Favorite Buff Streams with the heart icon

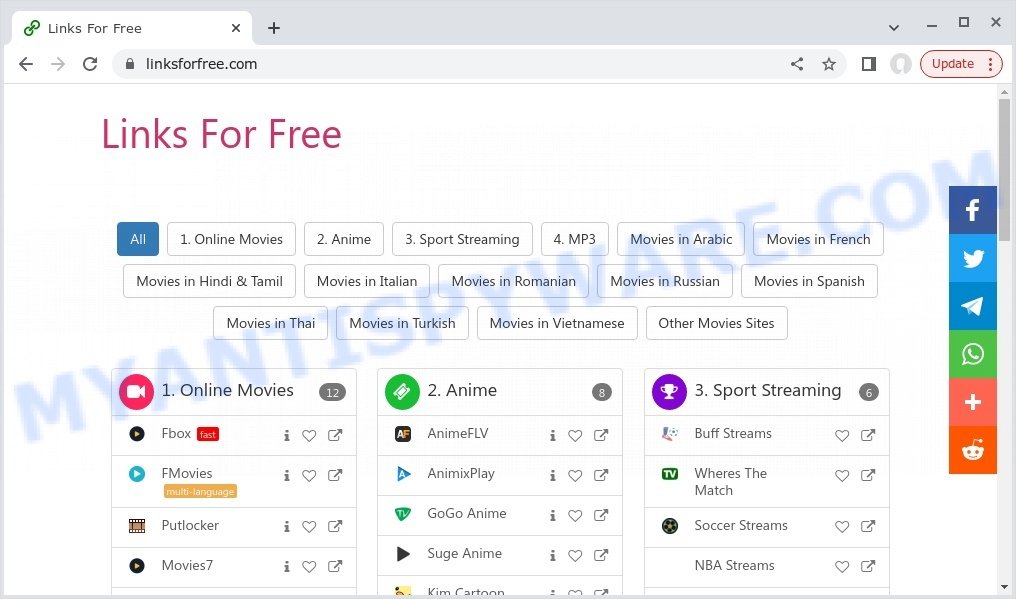click(x=842, y=436)
